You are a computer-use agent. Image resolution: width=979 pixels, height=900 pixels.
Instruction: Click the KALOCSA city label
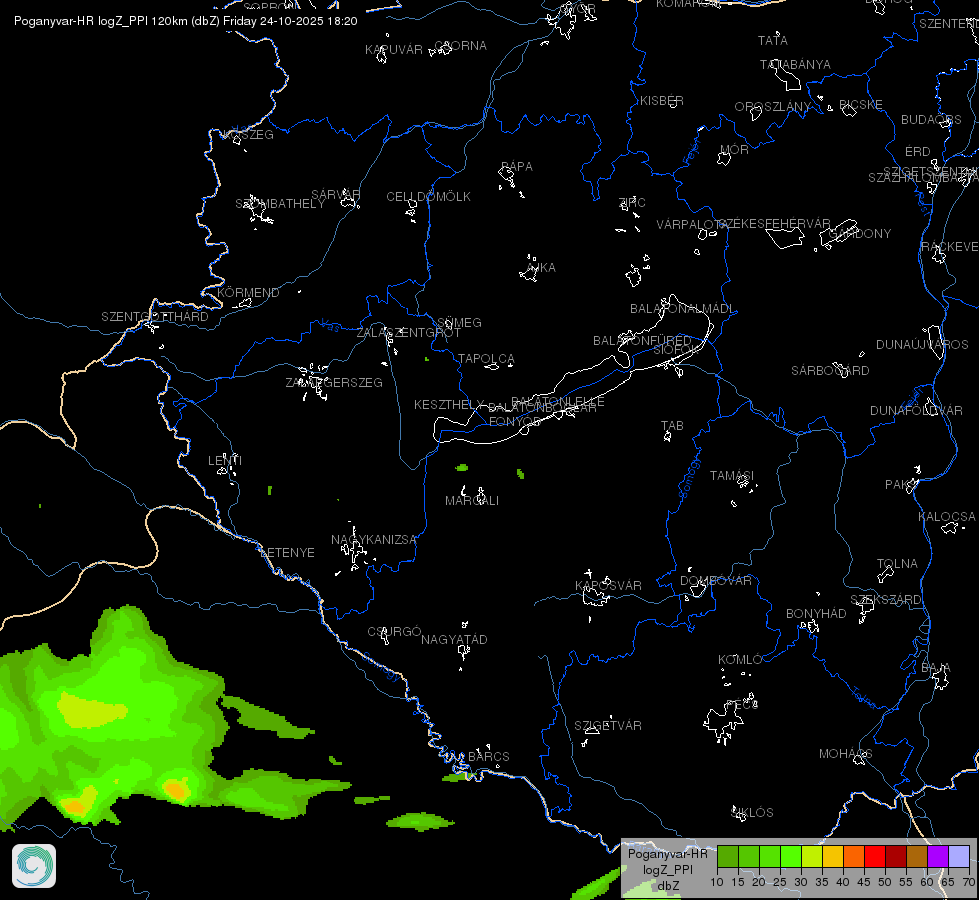pos(947,517)
